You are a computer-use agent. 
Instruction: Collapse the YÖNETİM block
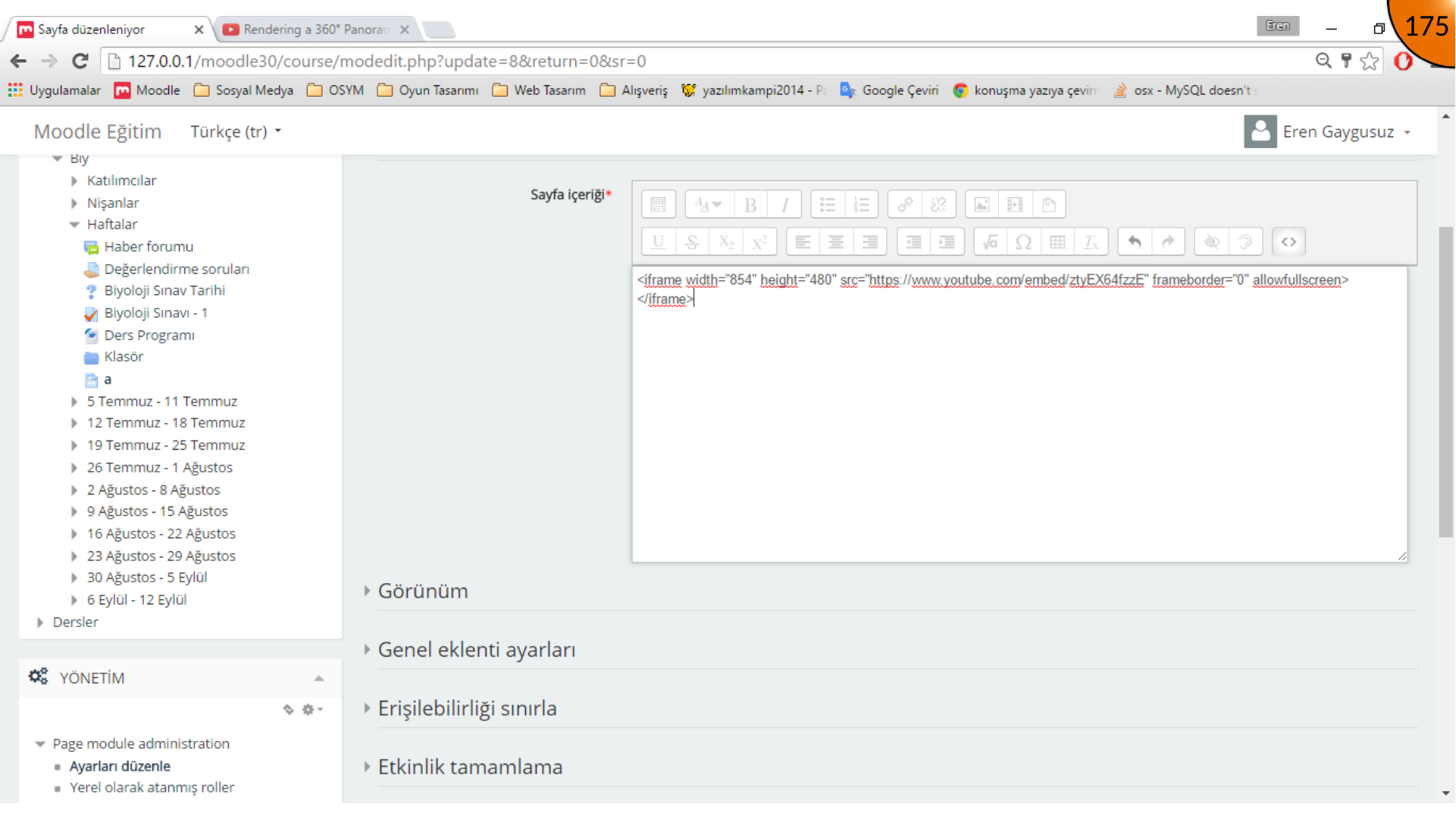[319, 678]
